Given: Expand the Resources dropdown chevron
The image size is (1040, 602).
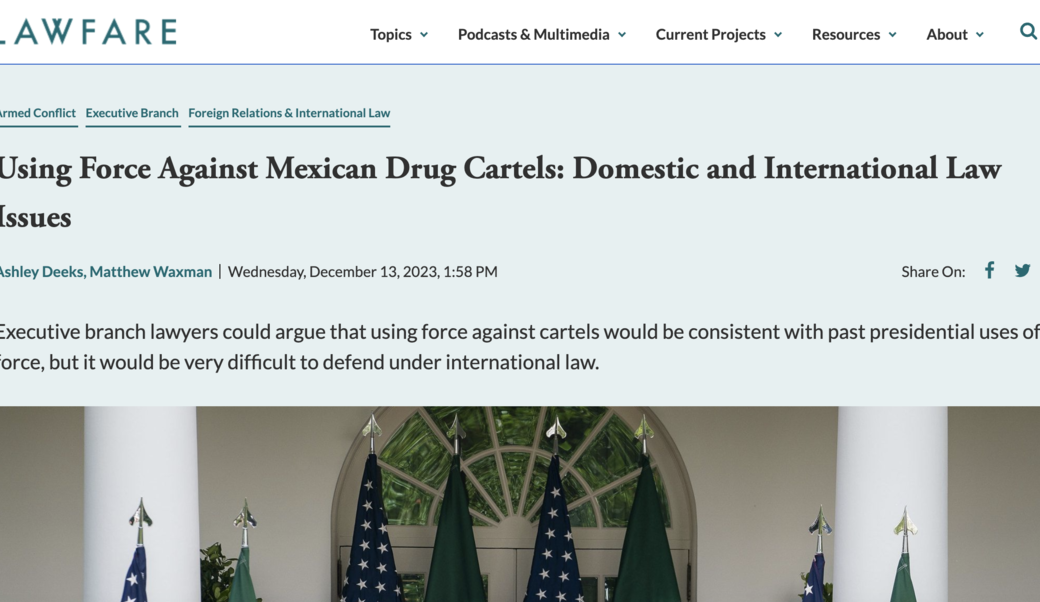Looking at the screenshot, I should click(x=892, y=35).
